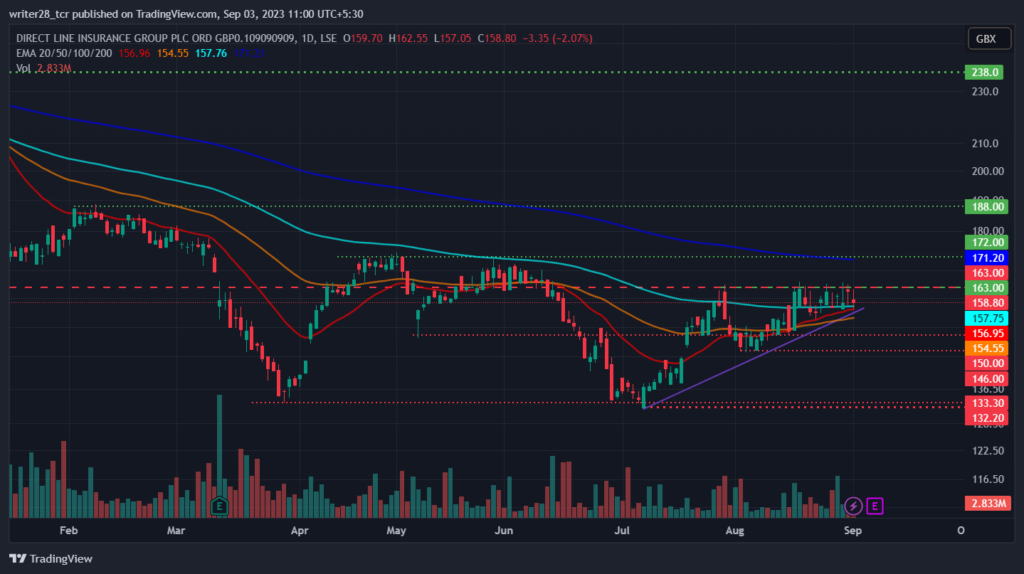The height and width of the screenshot is (574, 1024).
Task: Click the orange EMA value 154.55 in legend
Action: coord(172,54)
